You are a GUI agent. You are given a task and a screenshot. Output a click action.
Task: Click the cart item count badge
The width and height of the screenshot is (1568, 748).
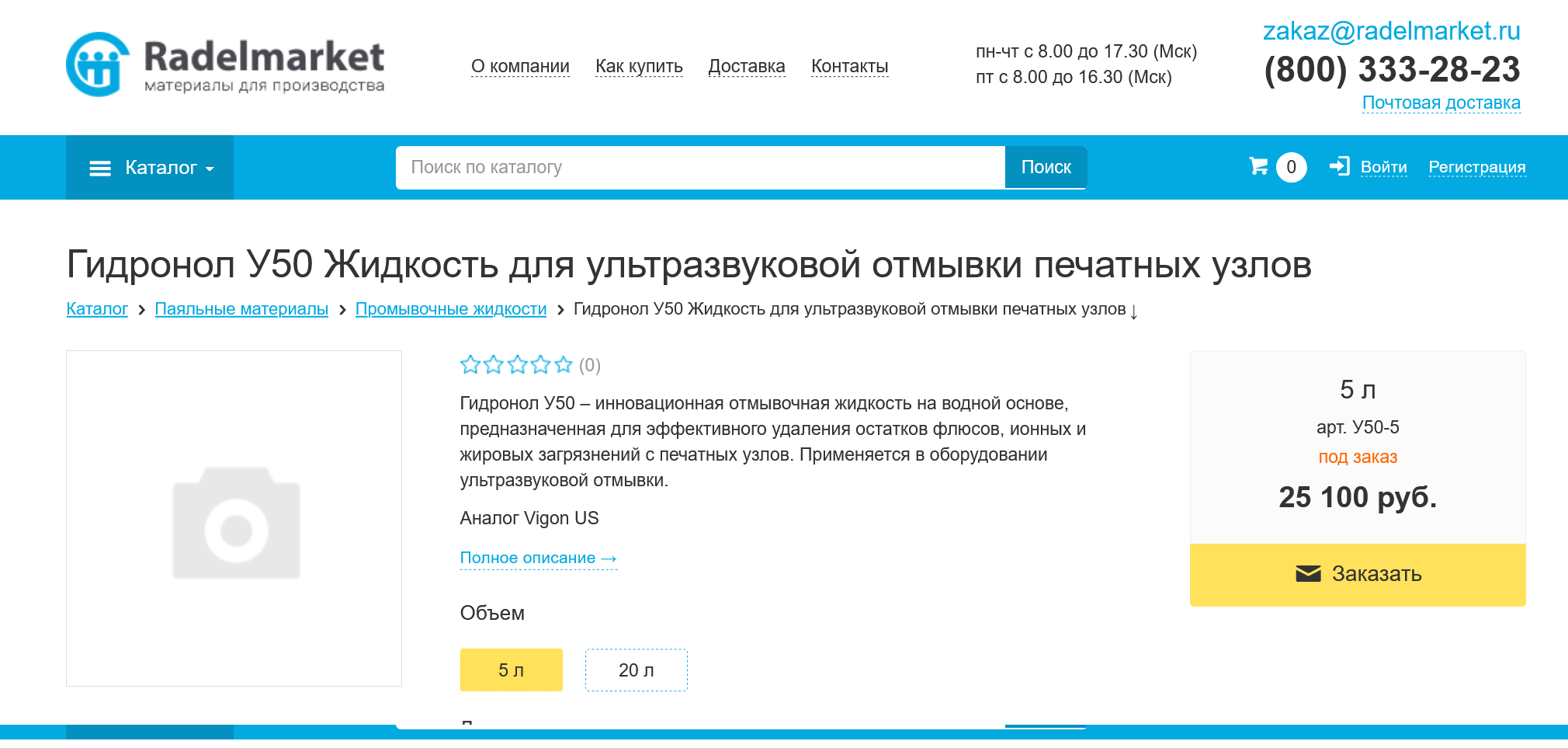click(1291, 167)
